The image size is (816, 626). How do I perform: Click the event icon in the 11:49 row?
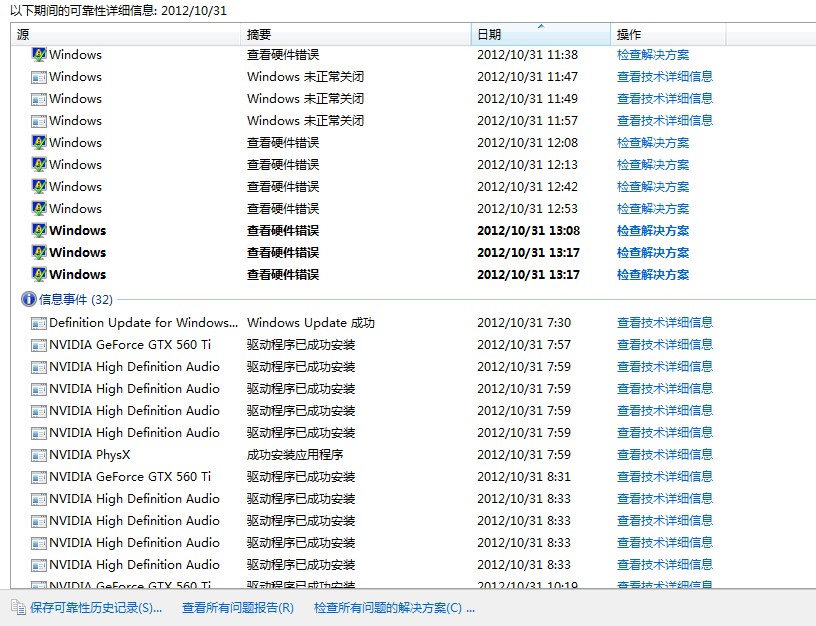coord(39,99)
